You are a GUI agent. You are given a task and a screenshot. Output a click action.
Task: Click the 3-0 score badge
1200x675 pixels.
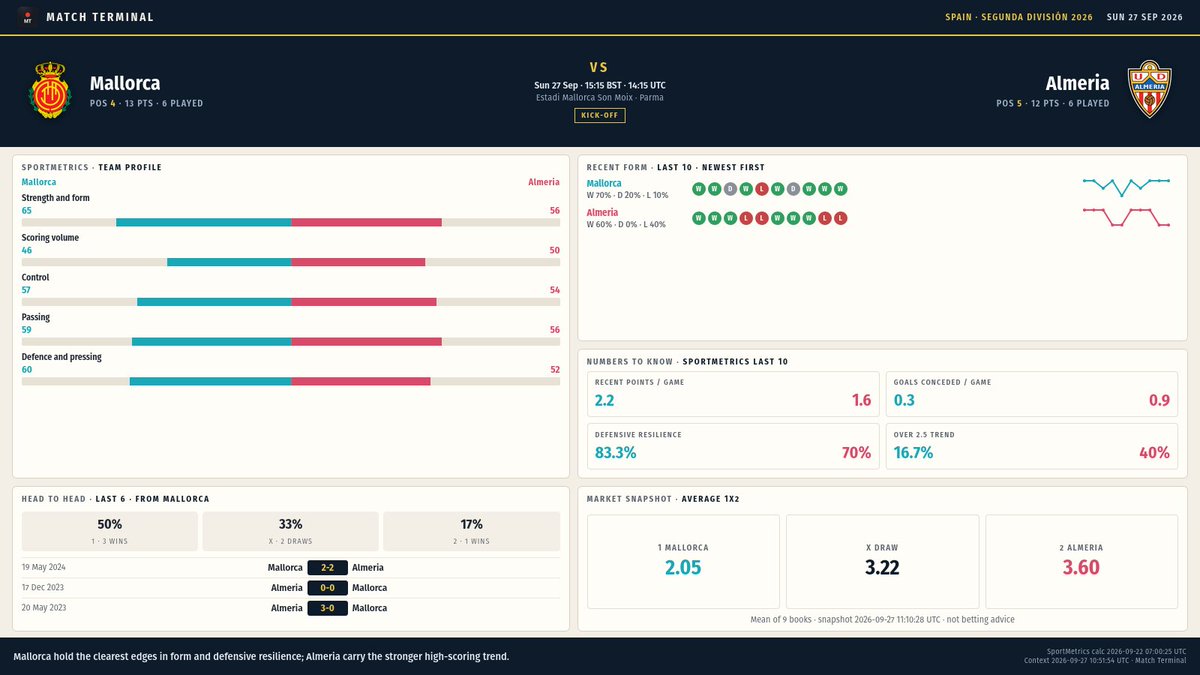[x=327, y=607]
